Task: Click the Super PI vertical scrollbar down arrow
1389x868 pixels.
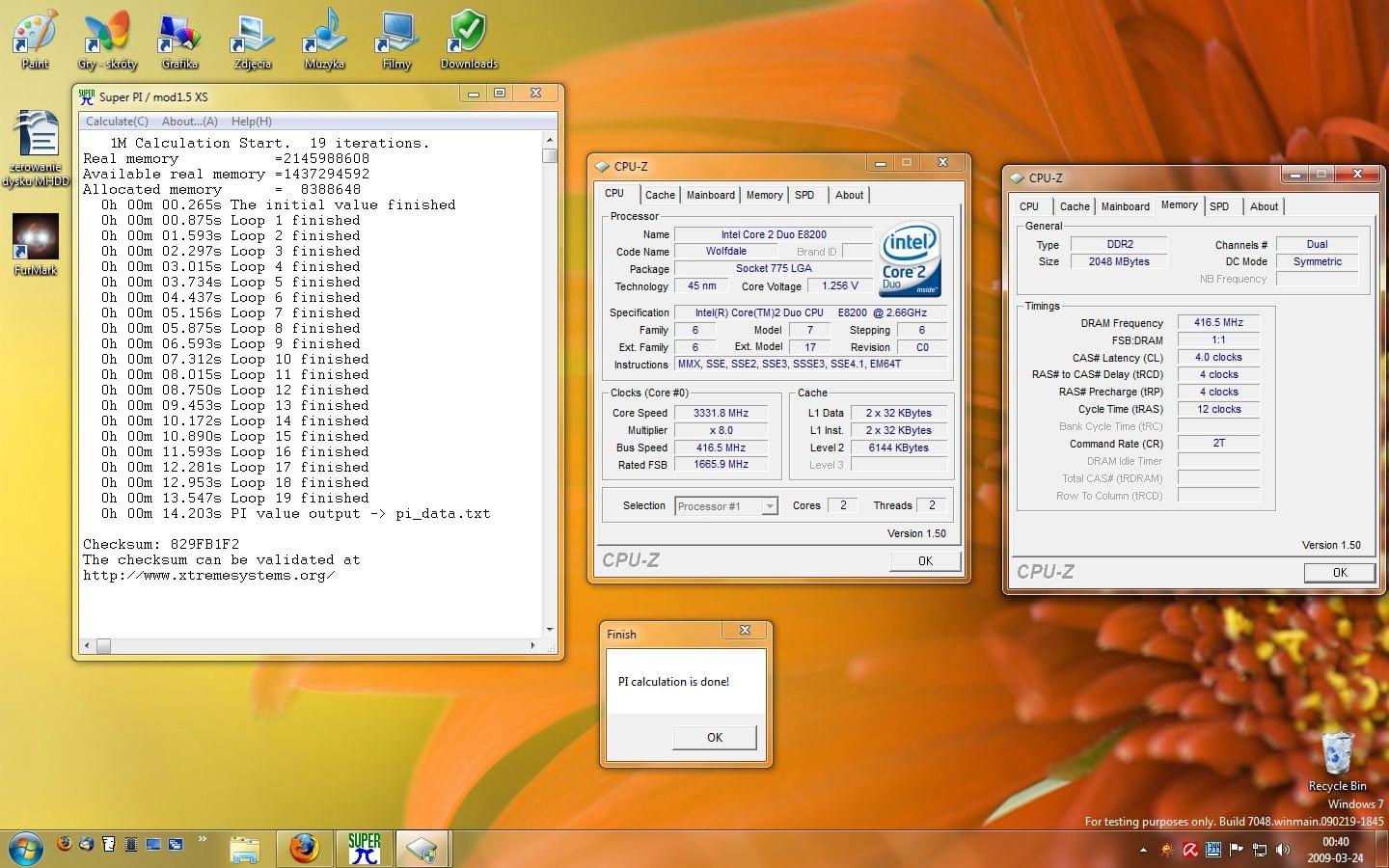Action: pos(550,629)
